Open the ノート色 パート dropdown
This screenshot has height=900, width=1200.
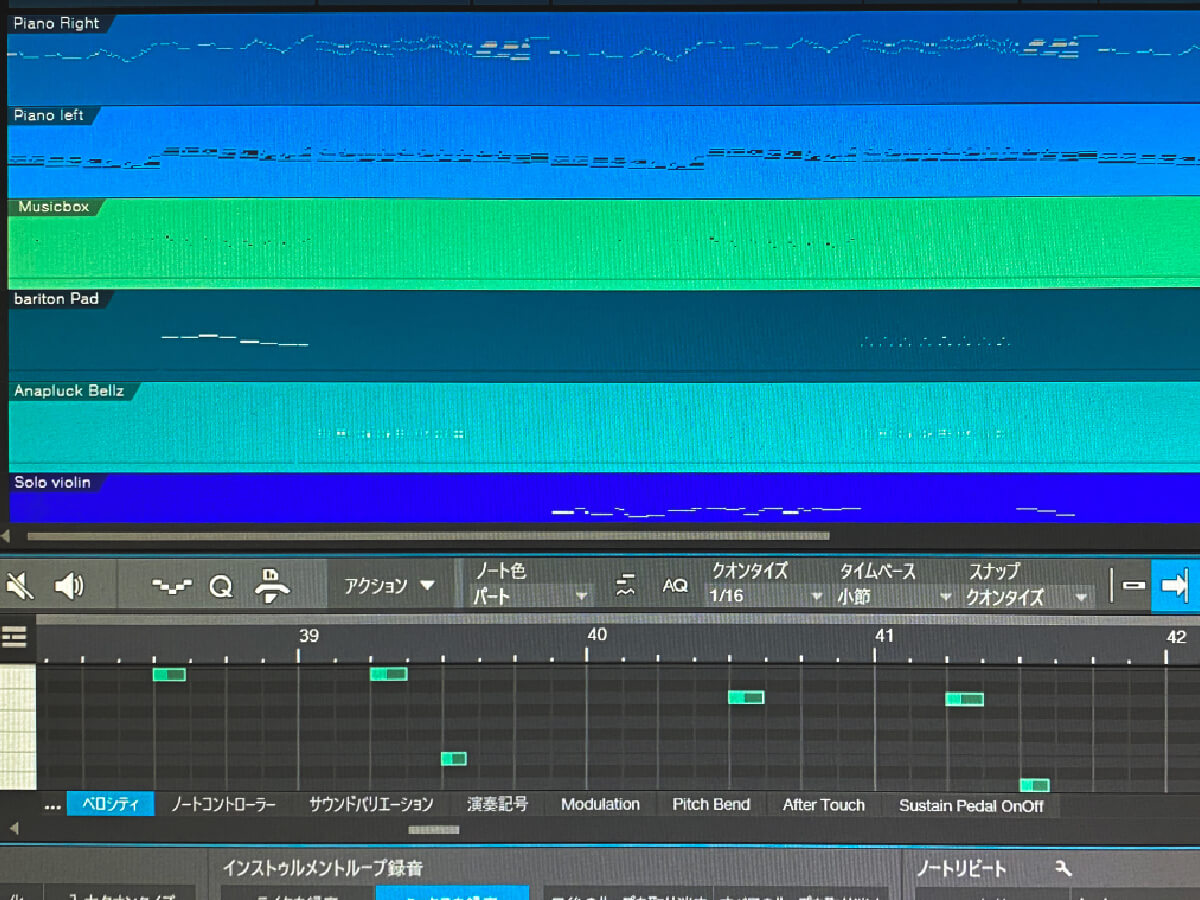point(530,596)
